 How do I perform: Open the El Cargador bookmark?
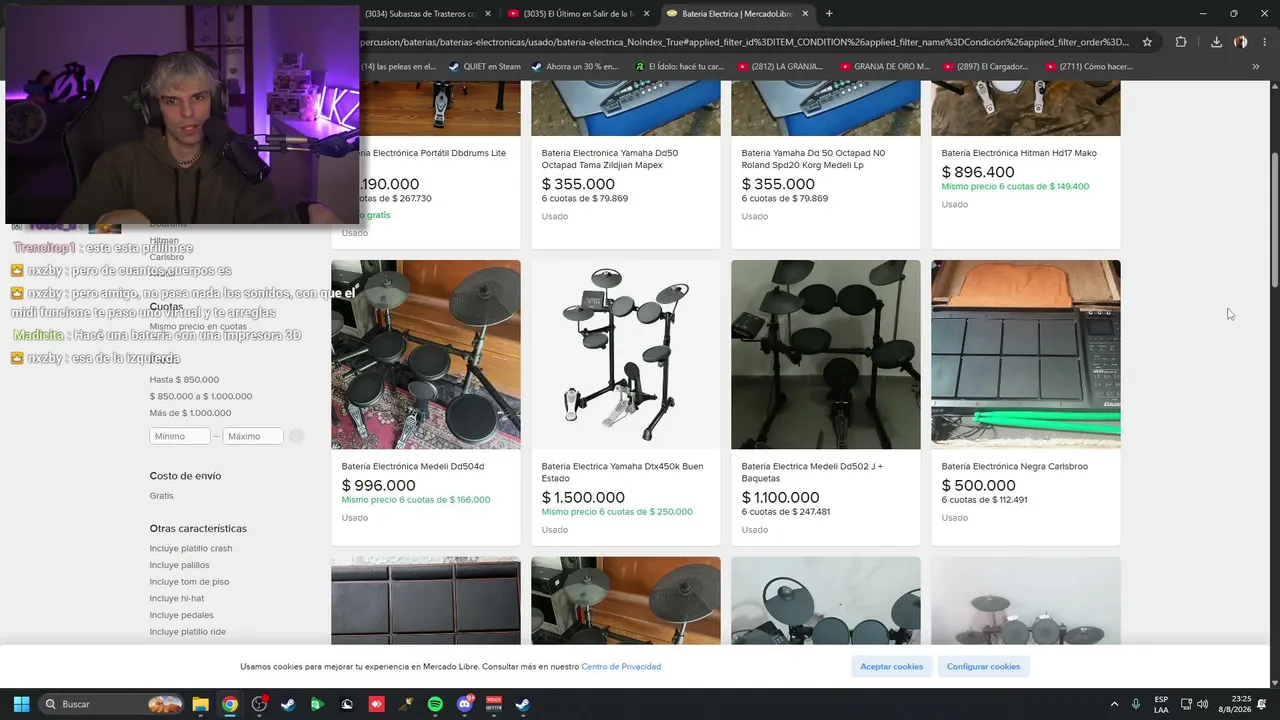pos(985,67)
